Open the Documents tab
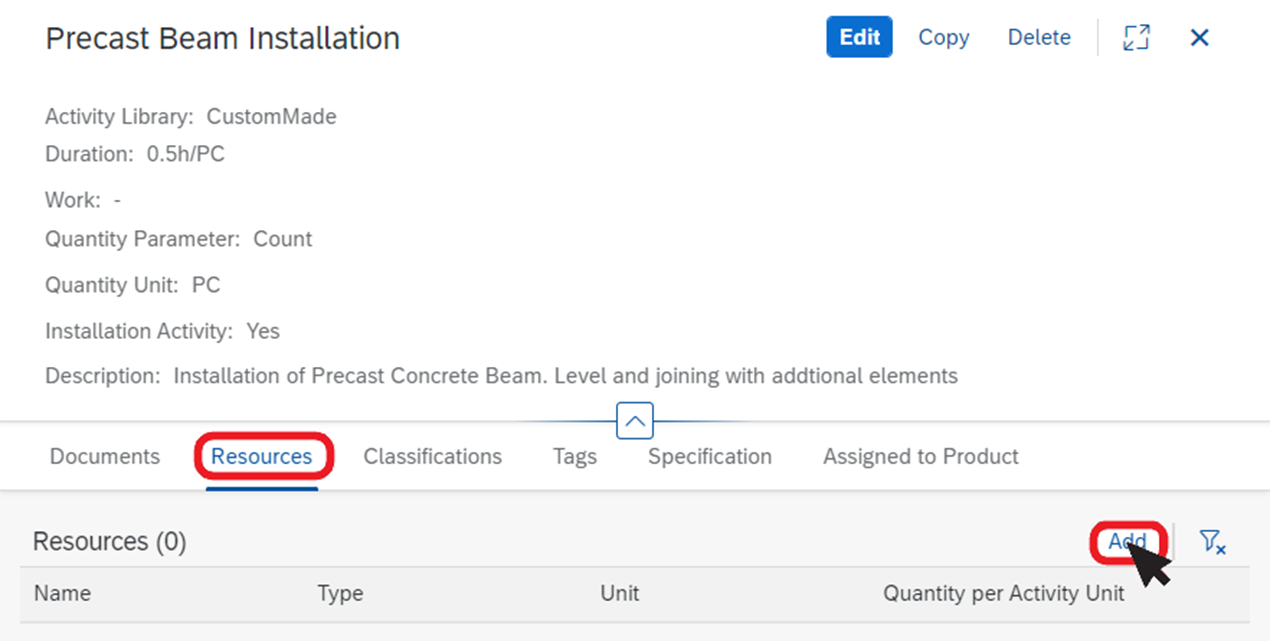Viewport: 1270px width, 641px height. 105,457
